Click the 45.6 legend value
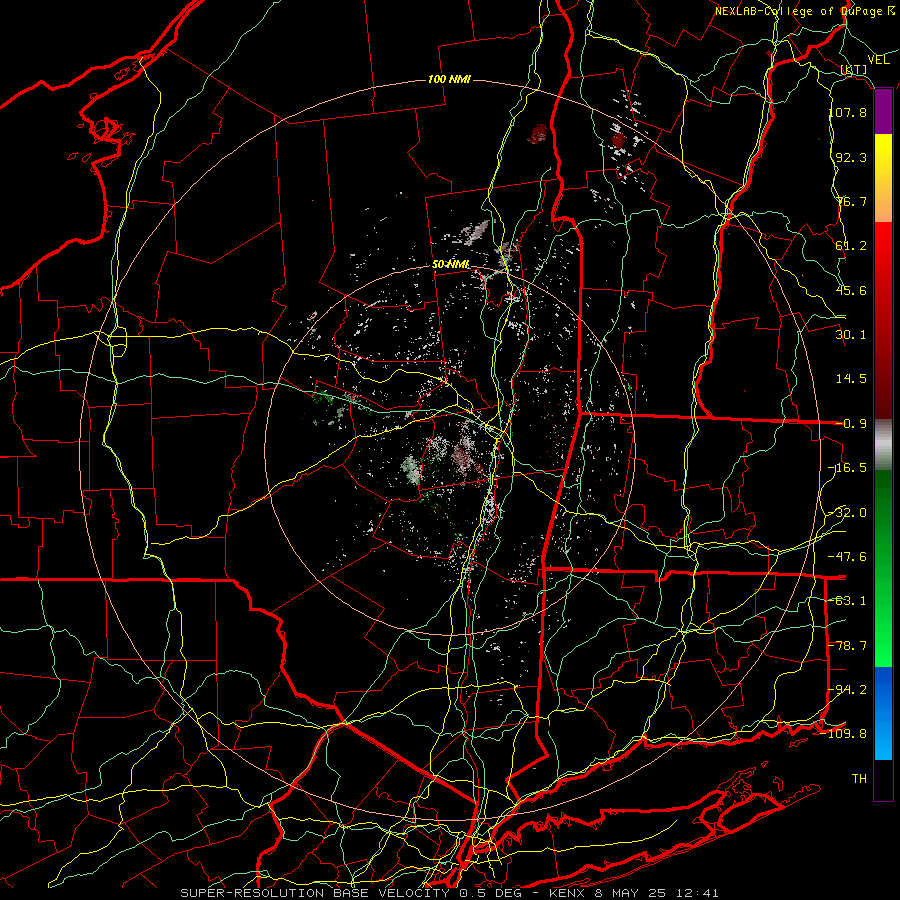Viewport: 900px width, 900px height. click(851, 290)
